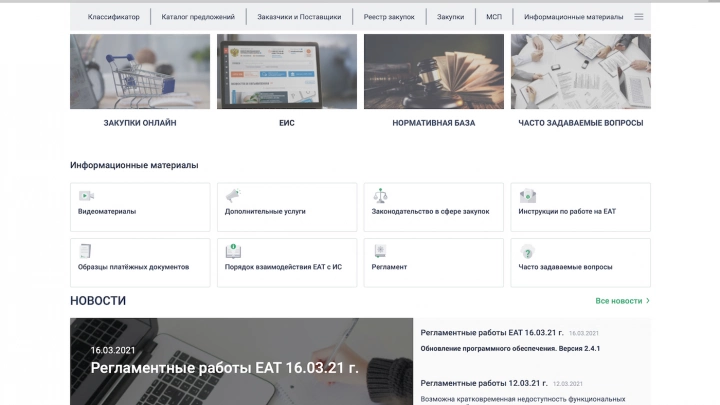This screenshot has width=720, height=405.
Task: Click the НОРМАТИВНАЯ БАЗА caption
Action: coord(434,123)
